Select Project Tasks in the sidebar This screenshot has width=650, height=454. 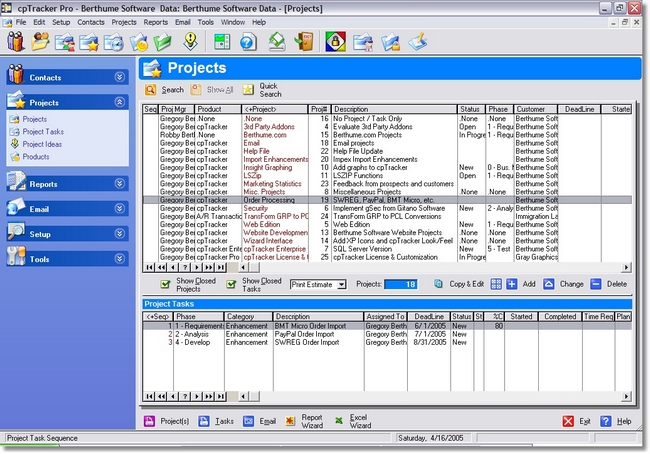click(x=43, y=132)
